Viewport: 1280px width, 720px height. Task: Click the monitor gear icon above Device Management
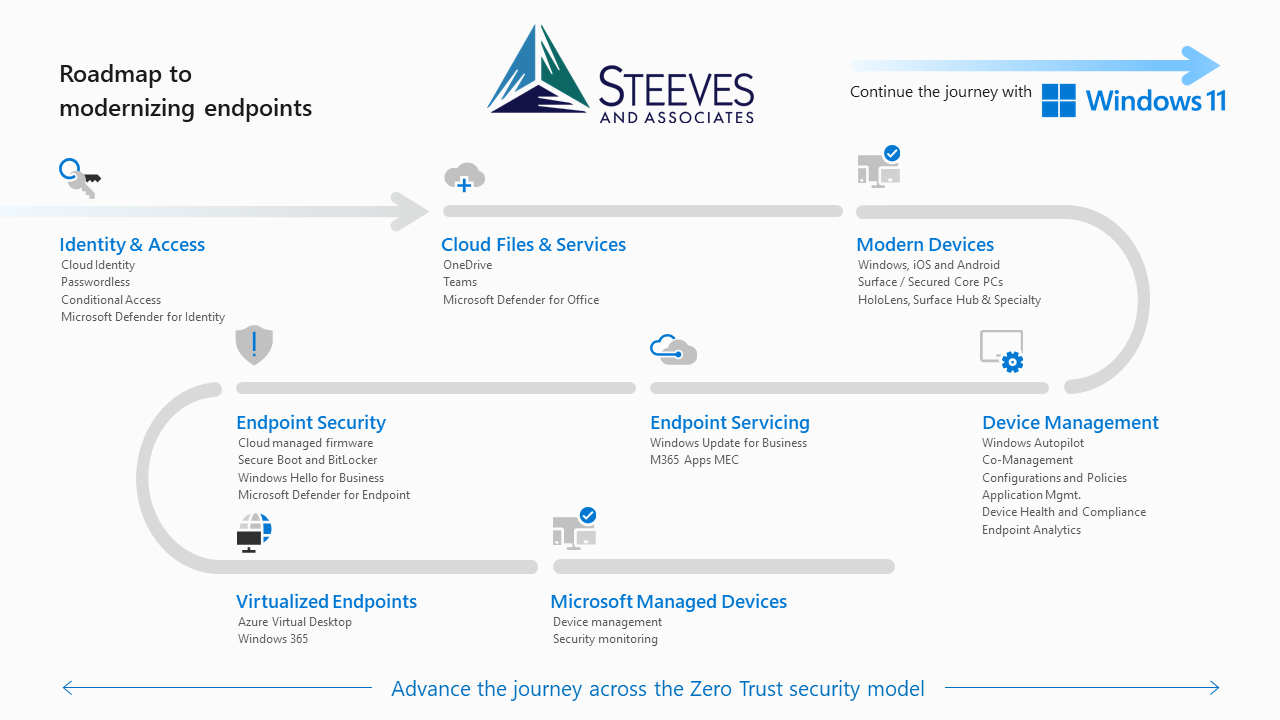pyautogui.click(x=1002, y=351)
